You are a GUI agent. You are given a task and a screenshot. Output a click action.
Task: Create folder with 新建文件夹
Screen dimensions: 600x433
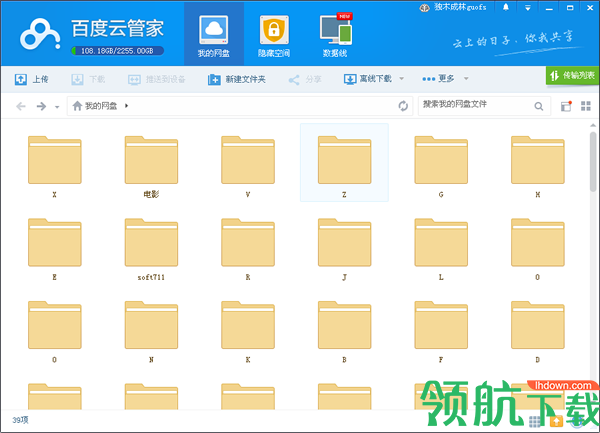(x=236, y=79)
